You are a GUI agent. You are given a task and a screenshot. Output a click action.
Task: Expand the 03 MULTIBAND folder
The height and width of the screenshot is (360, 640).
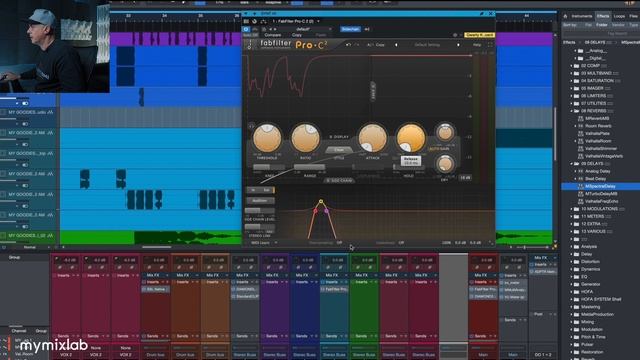click(x=571, y=73)
